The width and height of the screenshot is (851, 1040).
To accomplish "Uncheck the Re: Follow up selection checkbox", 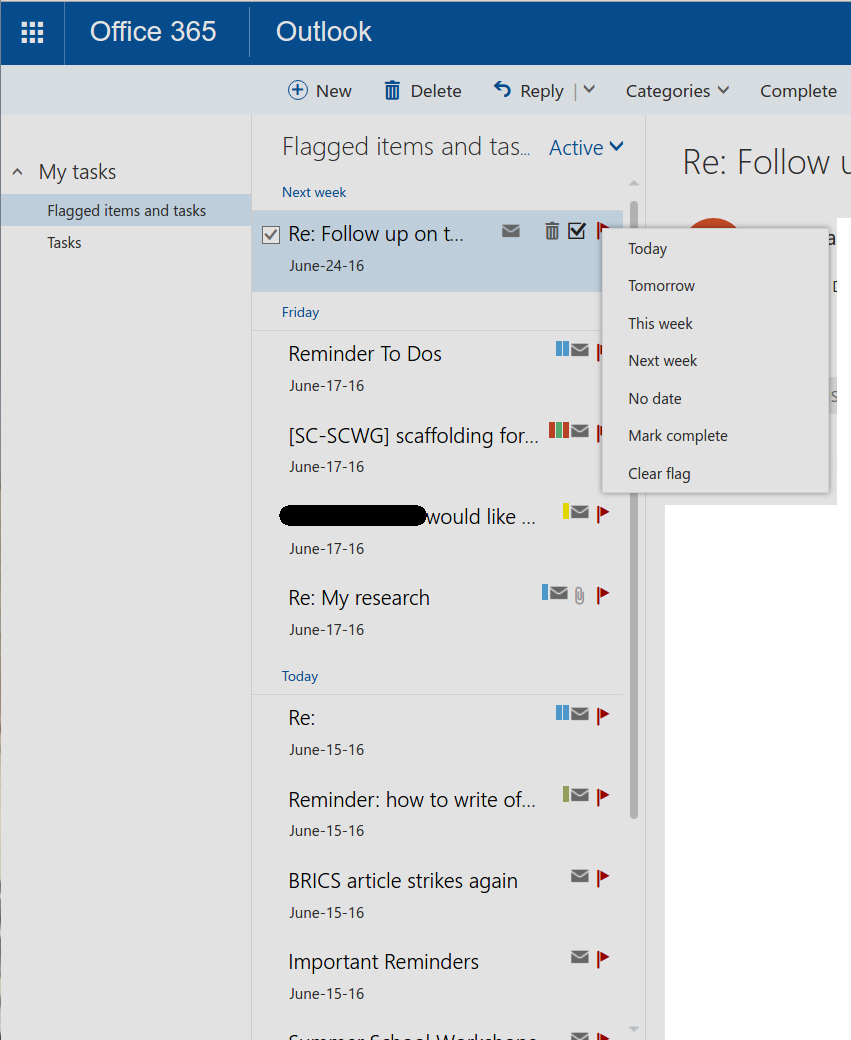I will pyautogui.click(x=271, y=235).
